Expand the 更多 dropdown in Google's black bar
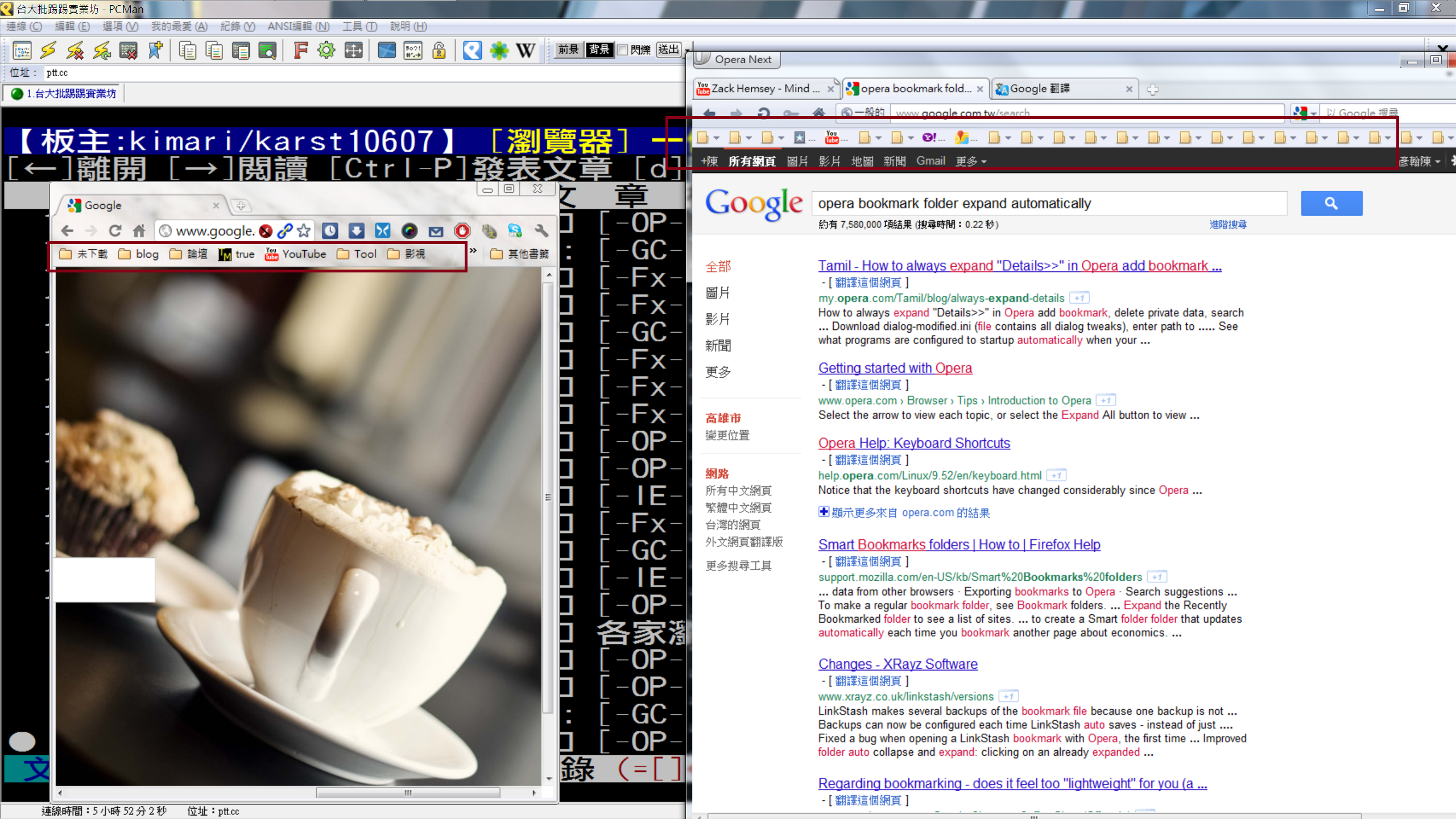 (x=970, y=162)
